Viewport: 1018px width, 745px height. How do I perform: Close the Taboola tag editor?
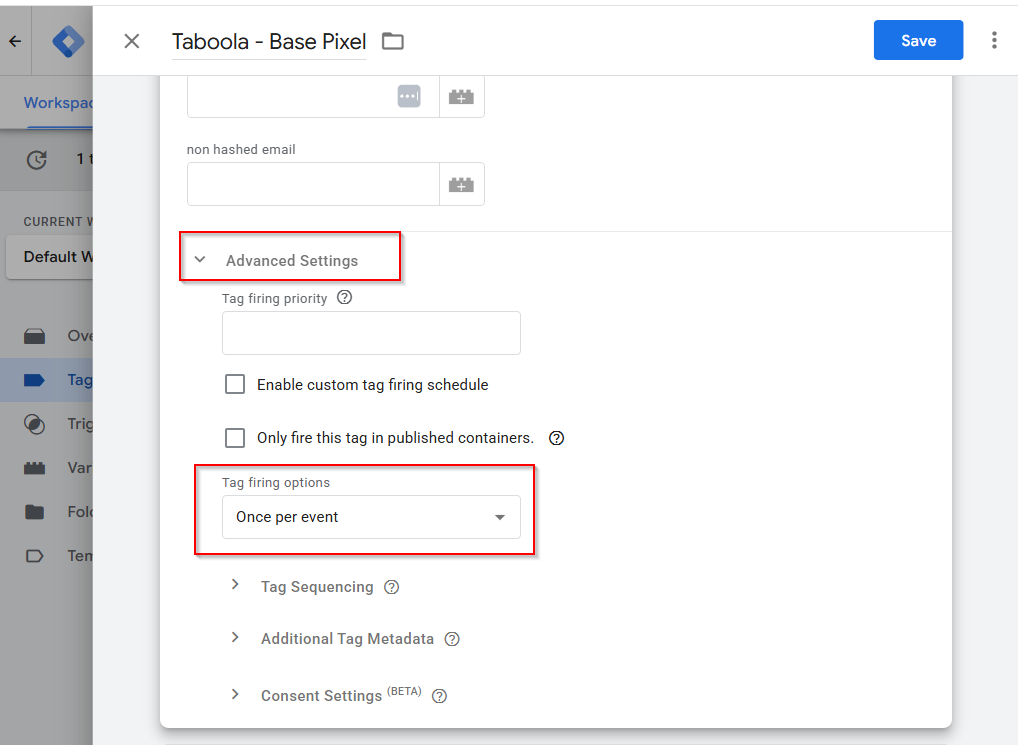(x=132, y=42)
